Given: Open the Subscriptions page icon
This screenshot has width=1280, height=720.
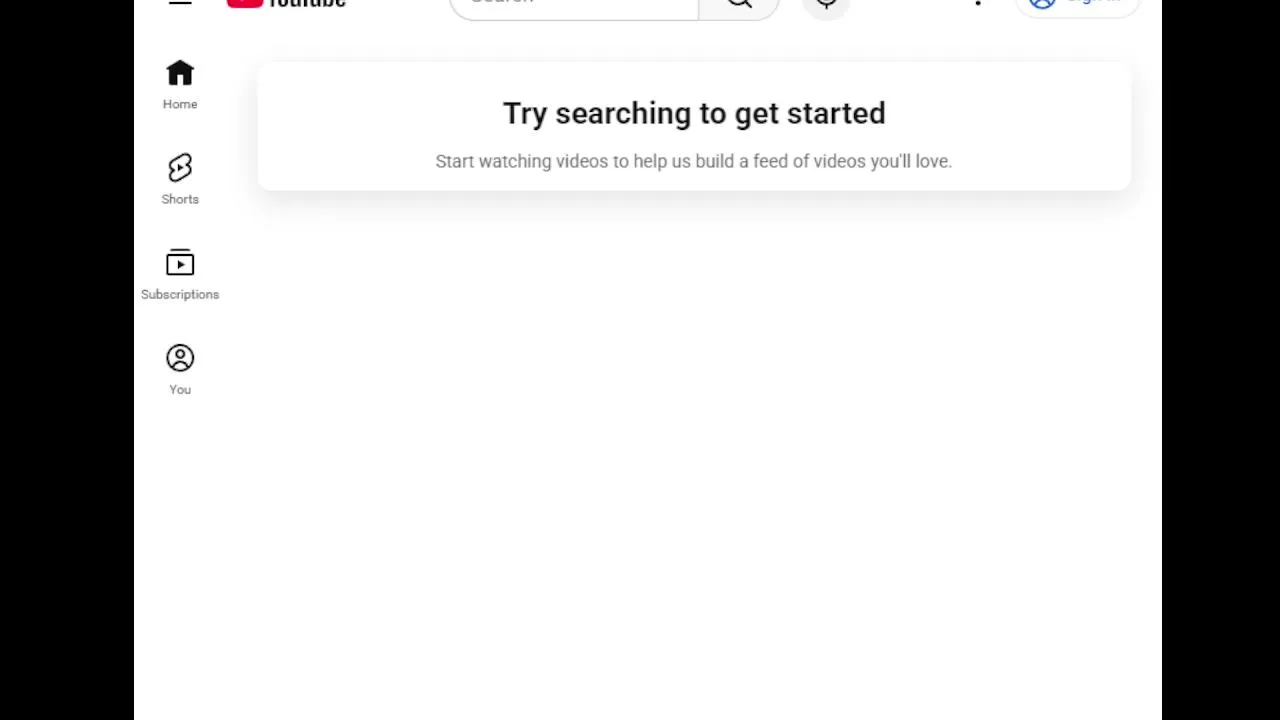Looking at the screenshot, I should tap(180, 263).
